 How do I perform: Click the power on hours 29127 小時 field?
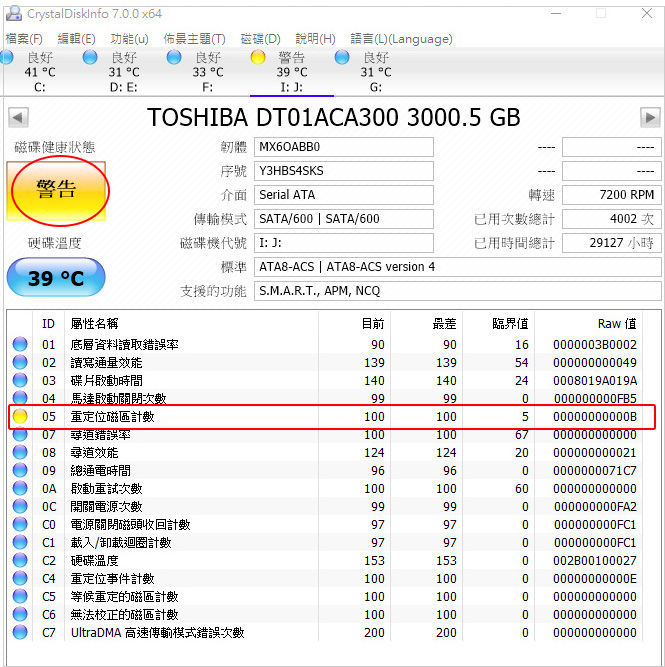pyautogui.click(x=612, y=243)
